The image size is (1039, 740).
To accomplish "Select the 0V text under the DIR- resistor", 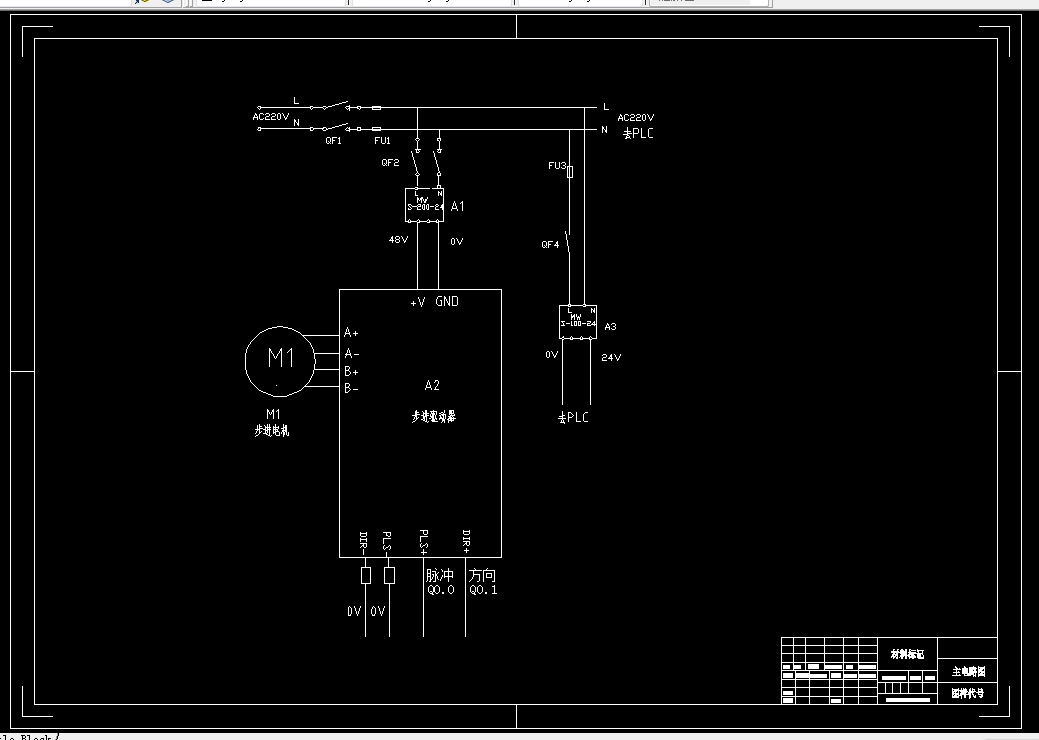I will pos(354,611).
